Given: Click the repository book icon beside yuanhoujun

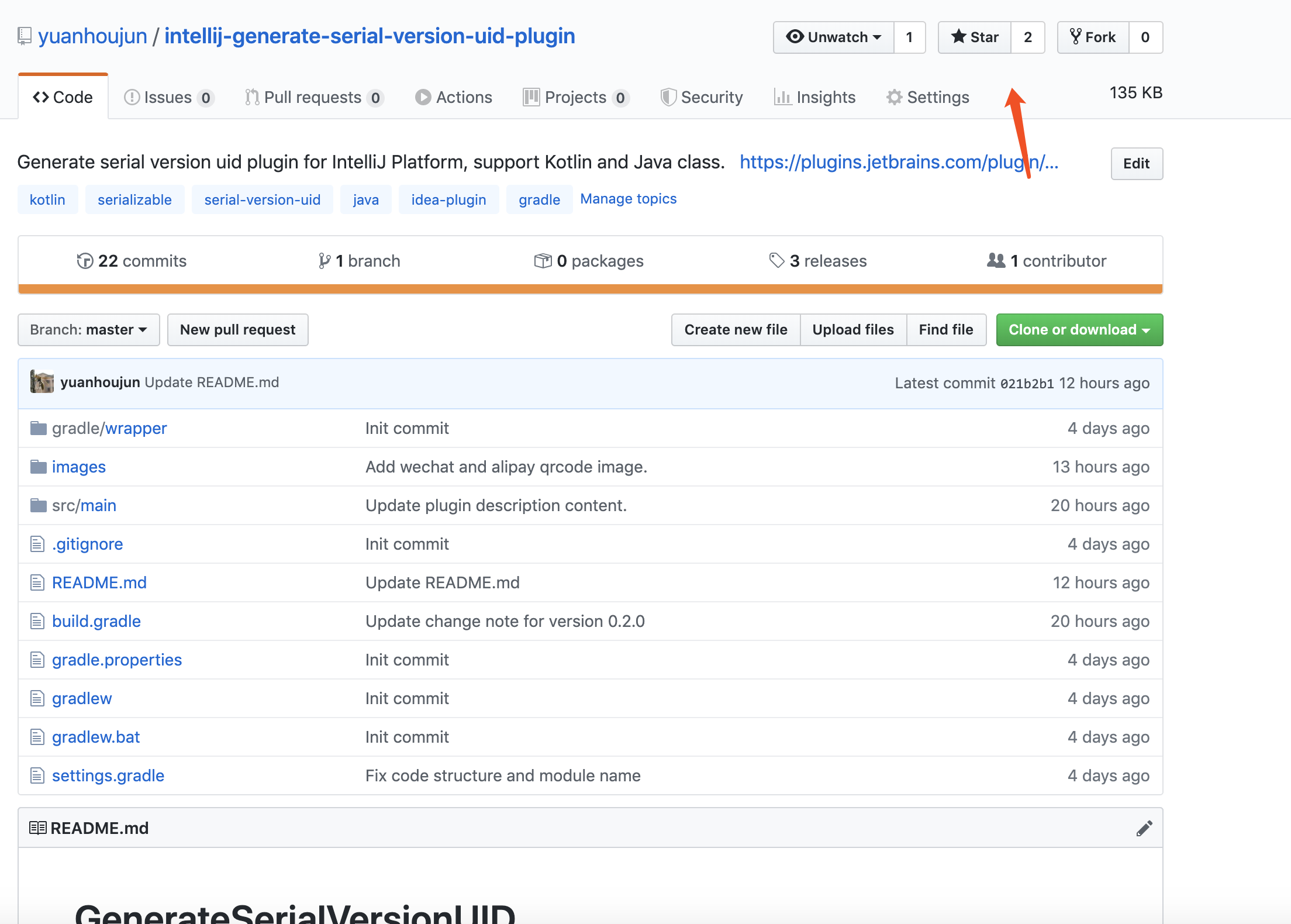Looking at the screenshot, I should pyautogui.click(x=24, y=36).
